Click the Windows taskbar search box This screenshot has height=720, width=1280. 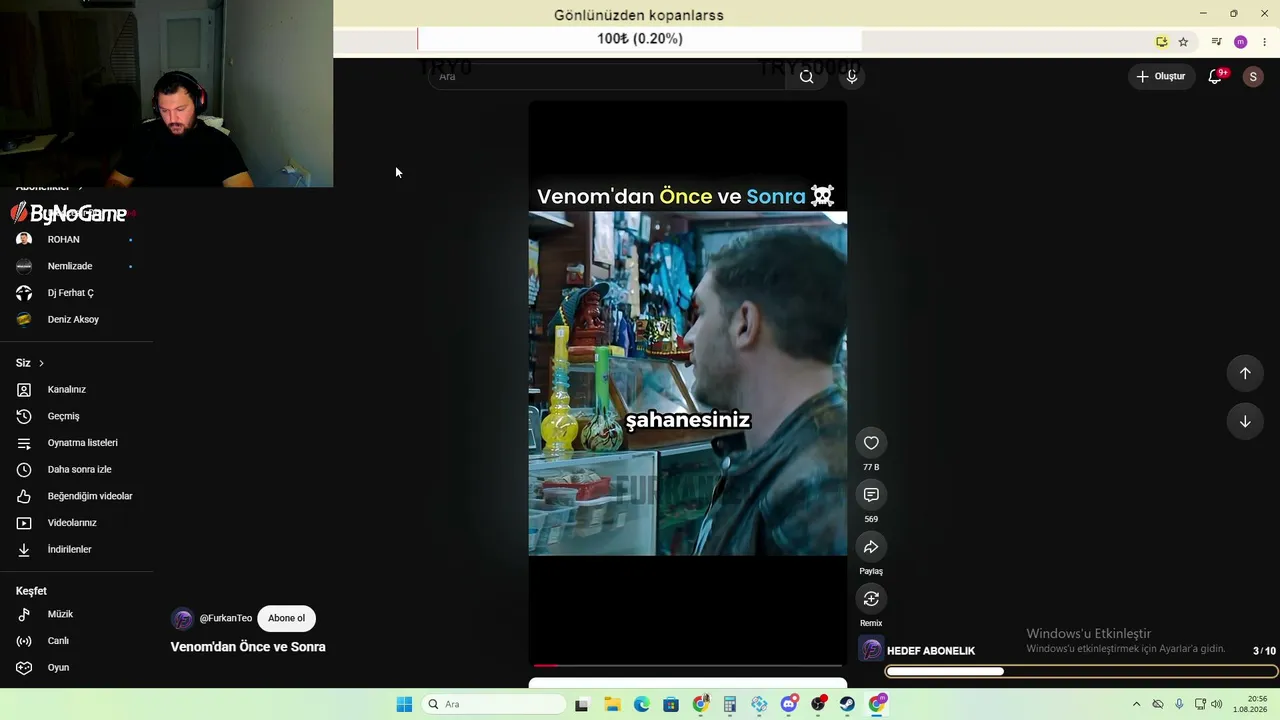[x=493, y=704]
